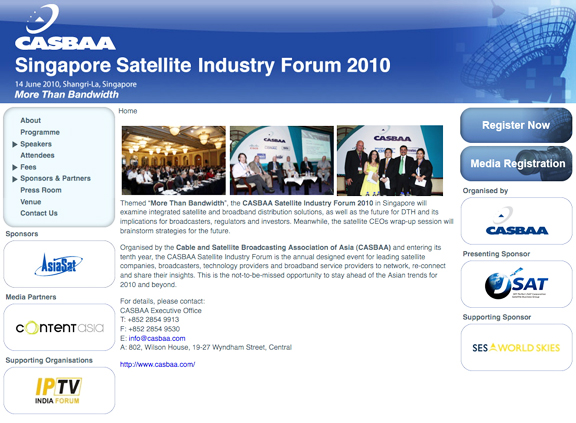576x423 pixels.
Task: Open the Press Room link
Action: (x=41, y=190)
